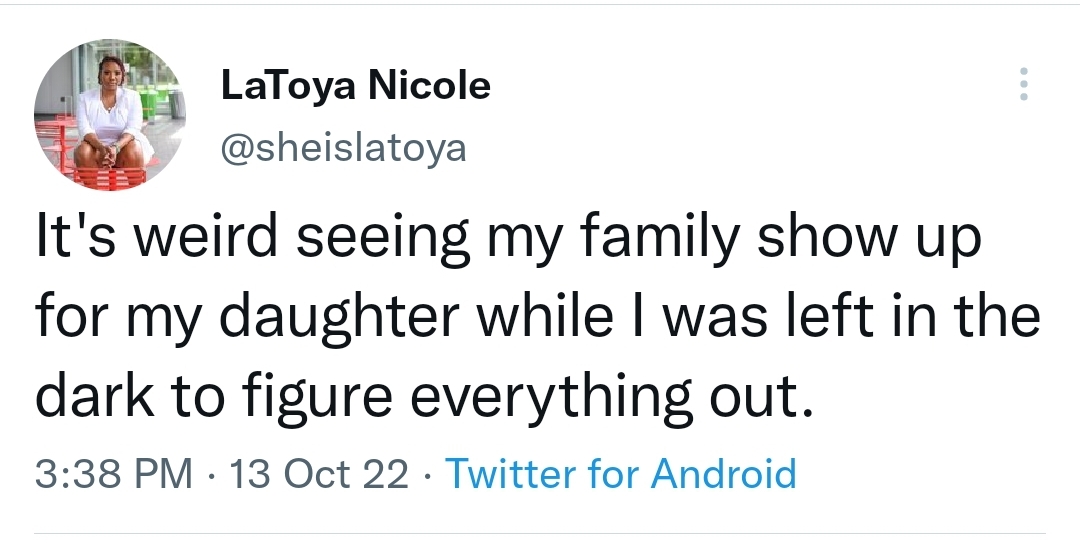The height and width of the screenshot is (546, 1080).
Task: Click the 13 Oct 22 date
Action: point(319,473)
